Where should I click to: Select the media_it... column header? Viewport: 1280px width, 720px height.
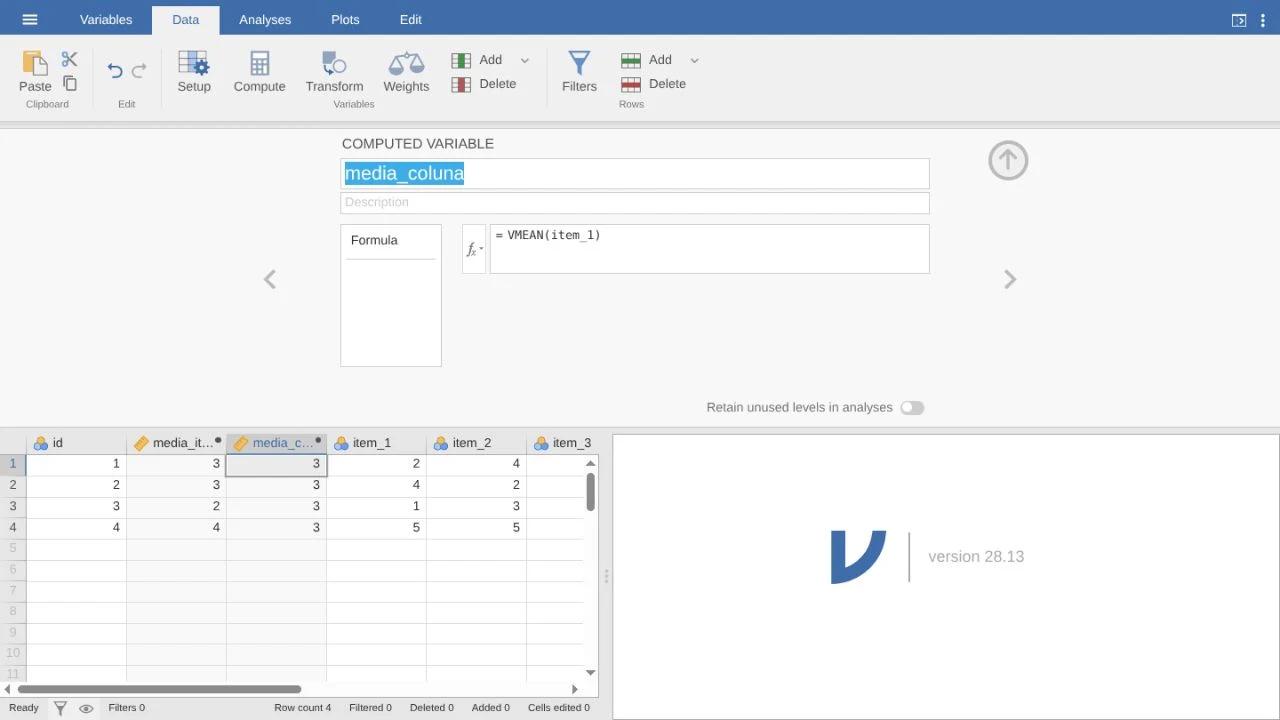(176, 443)
